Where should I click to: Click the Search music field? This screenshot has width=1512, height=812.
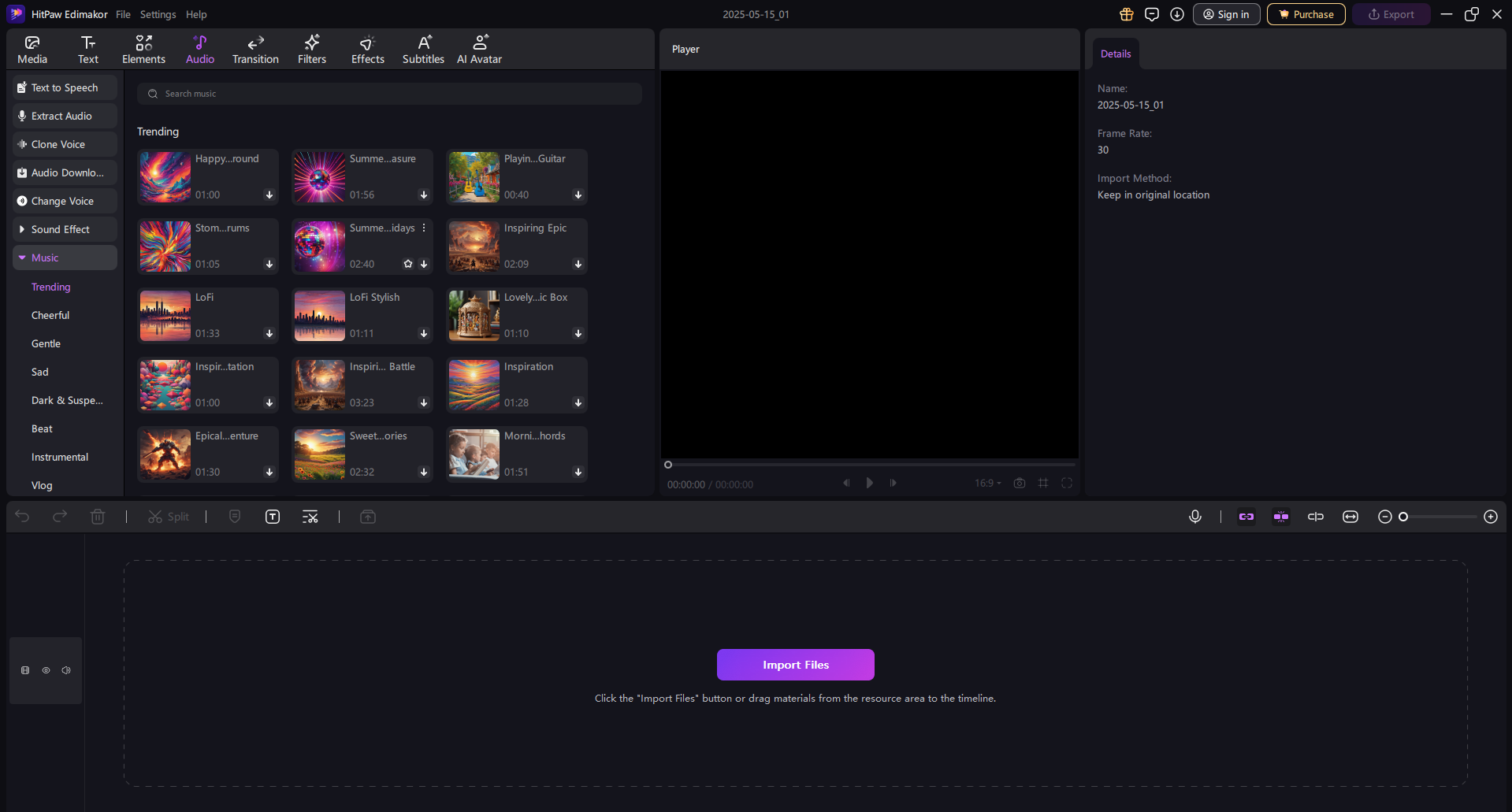click(x=389, y=94)
